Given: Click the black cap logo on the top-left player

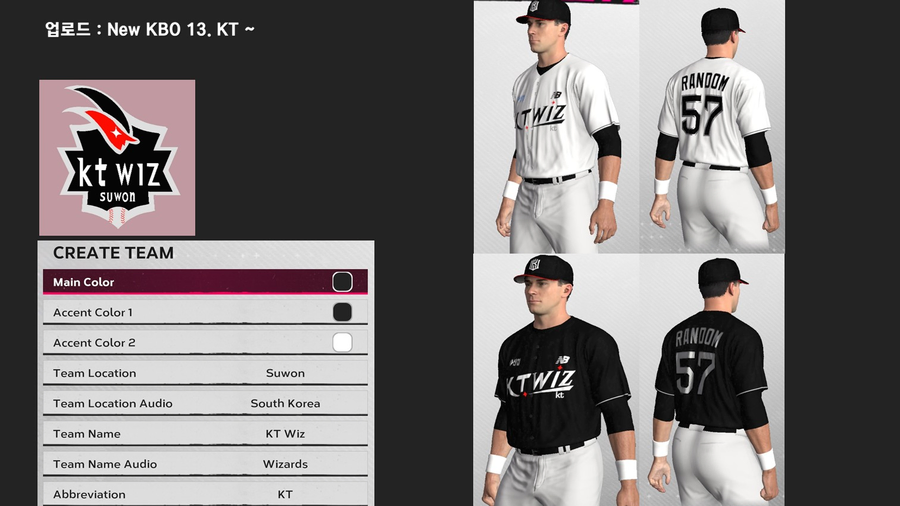Looking at the screenshot, I should pos(534,7).
